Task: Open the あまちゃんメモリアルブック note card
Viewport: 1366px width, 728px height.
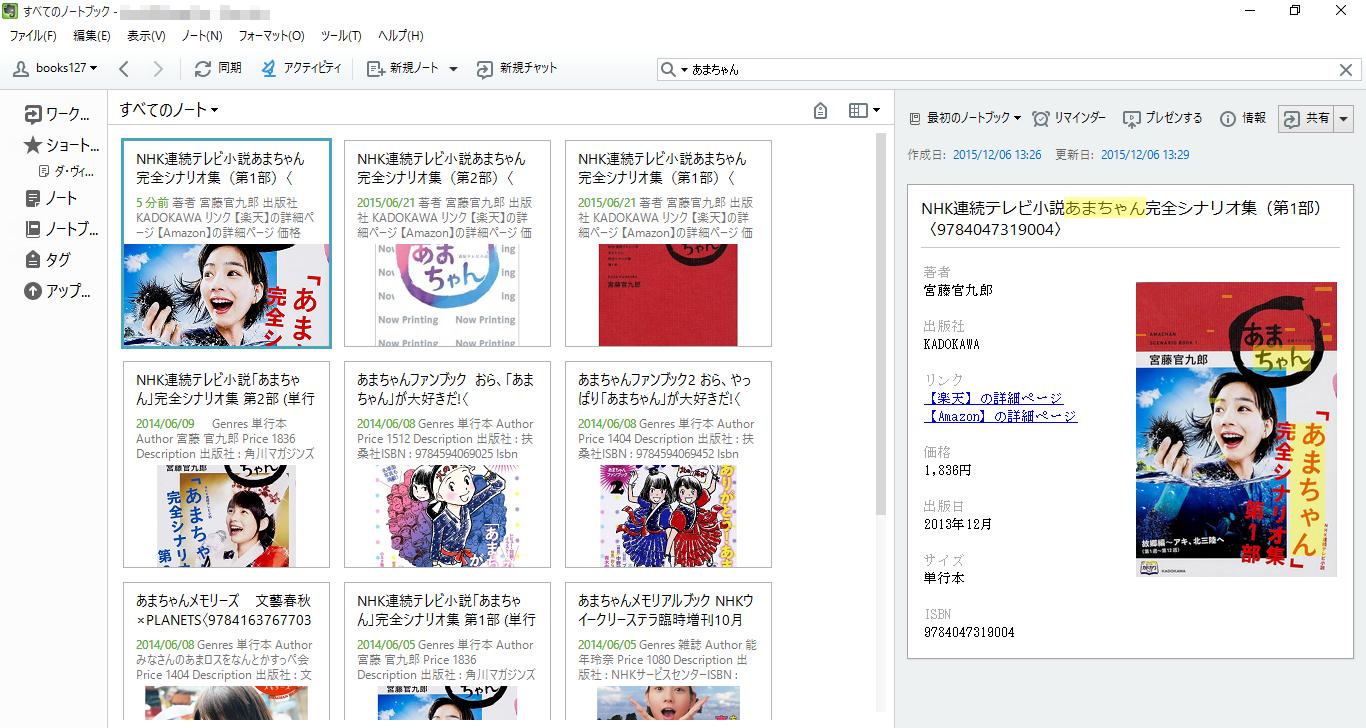Action: (668, 651)
